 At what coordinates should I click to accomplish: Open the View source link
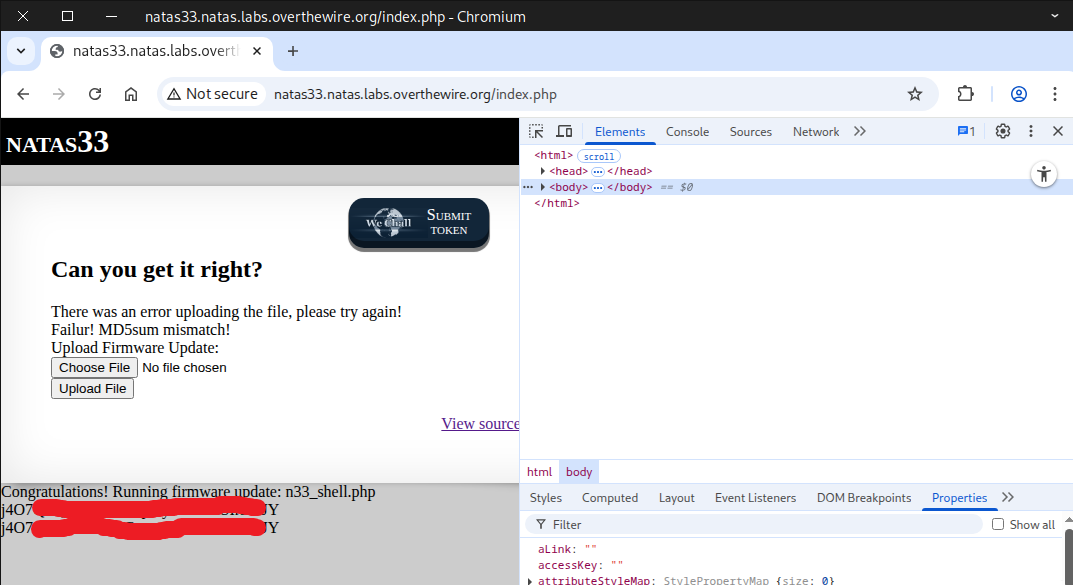point(480,424)
